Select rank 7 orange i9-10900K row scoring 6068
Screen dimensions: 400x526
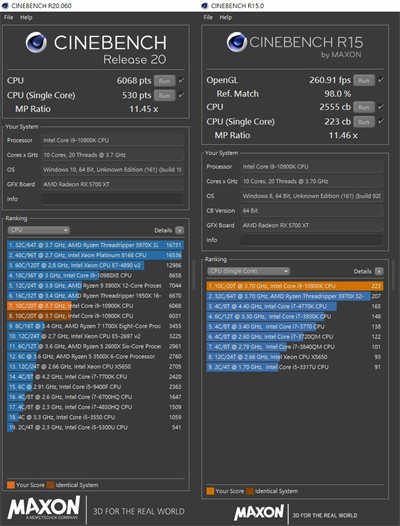pos(95,306)
